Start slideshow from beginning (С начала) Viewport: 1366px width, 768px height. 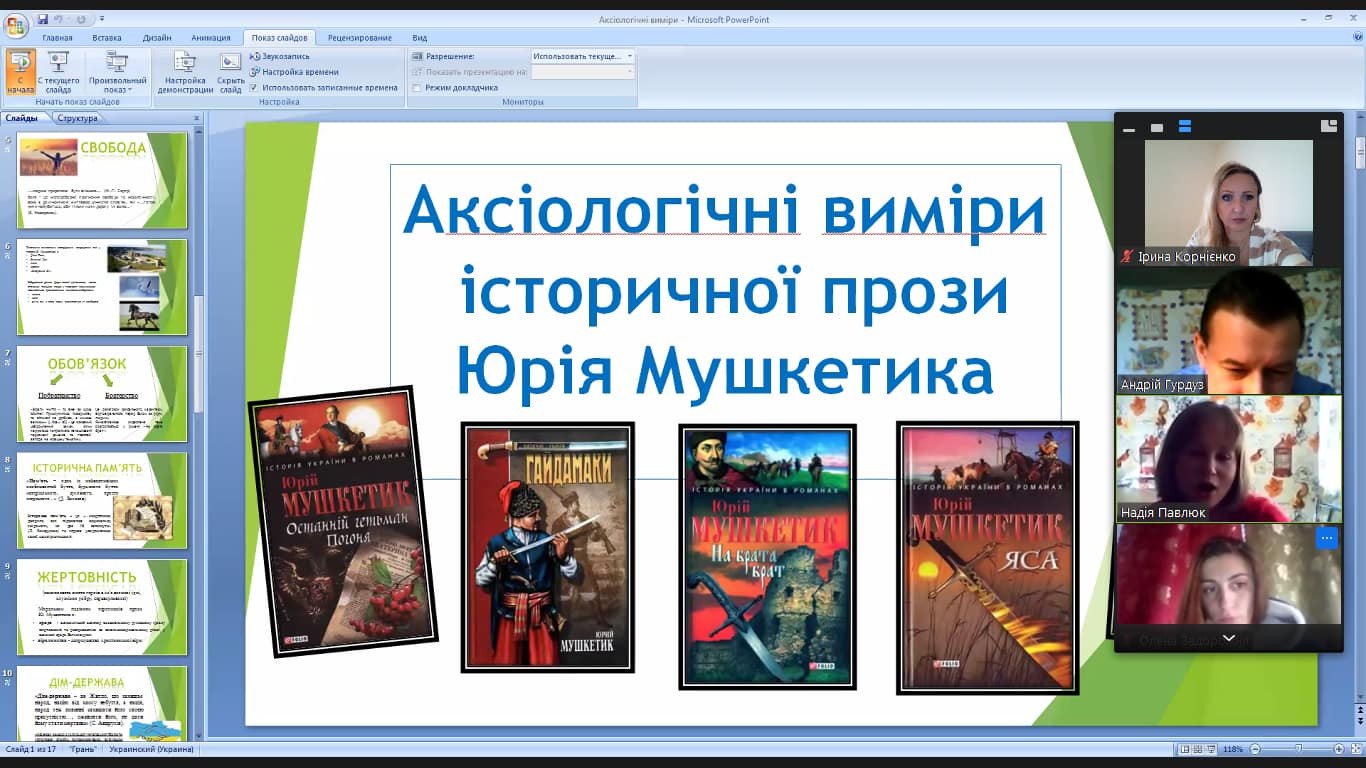point(20,72)
